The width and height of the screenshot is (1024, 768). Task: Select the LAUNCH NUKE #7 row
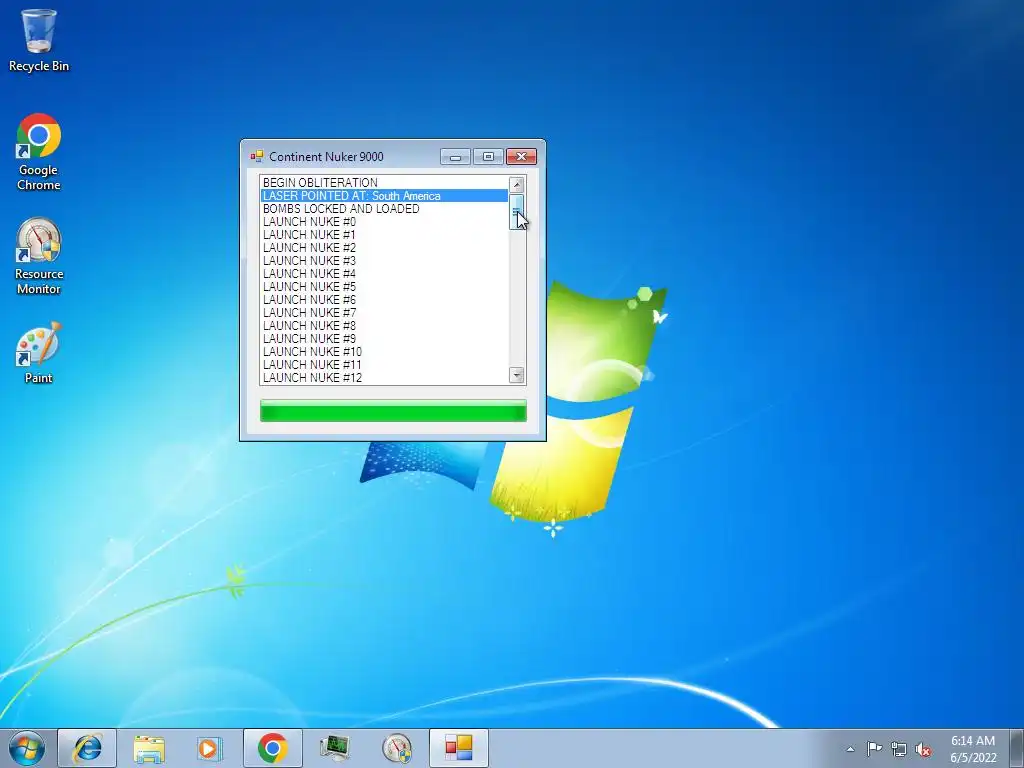[384, 313]
